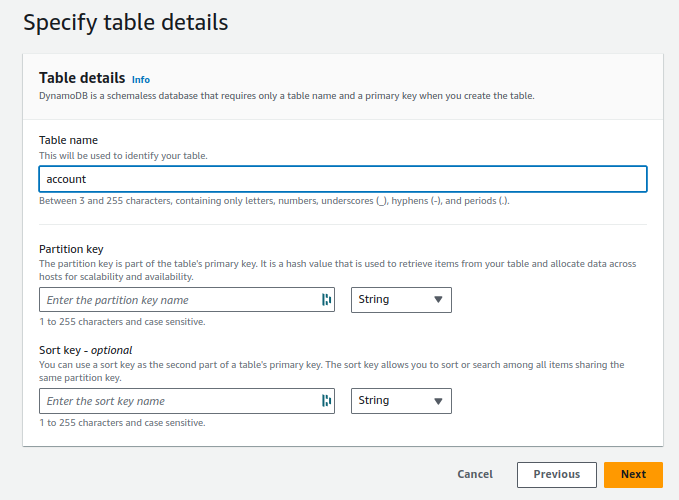Click the Next button
The image size is (679, 500).
[633, 474]
